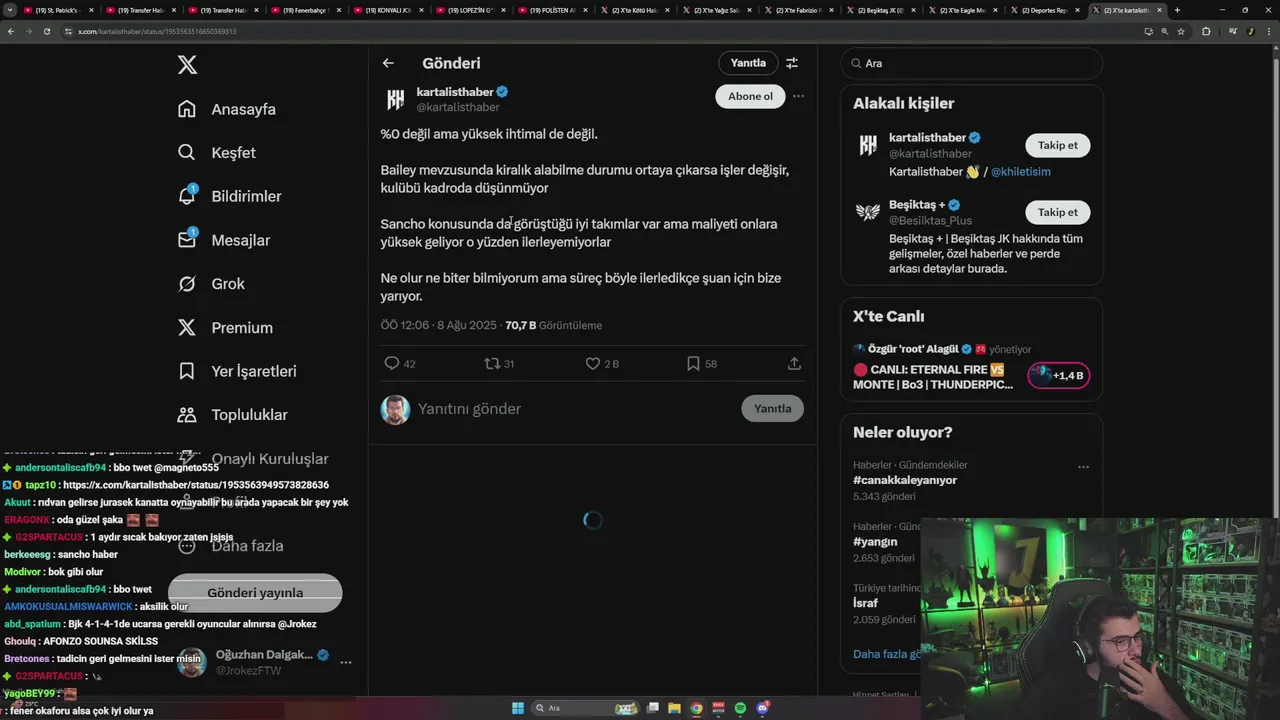Click the Ara search field on X
The width and height of the screenshot is (1280, 720).
[971, 63]
